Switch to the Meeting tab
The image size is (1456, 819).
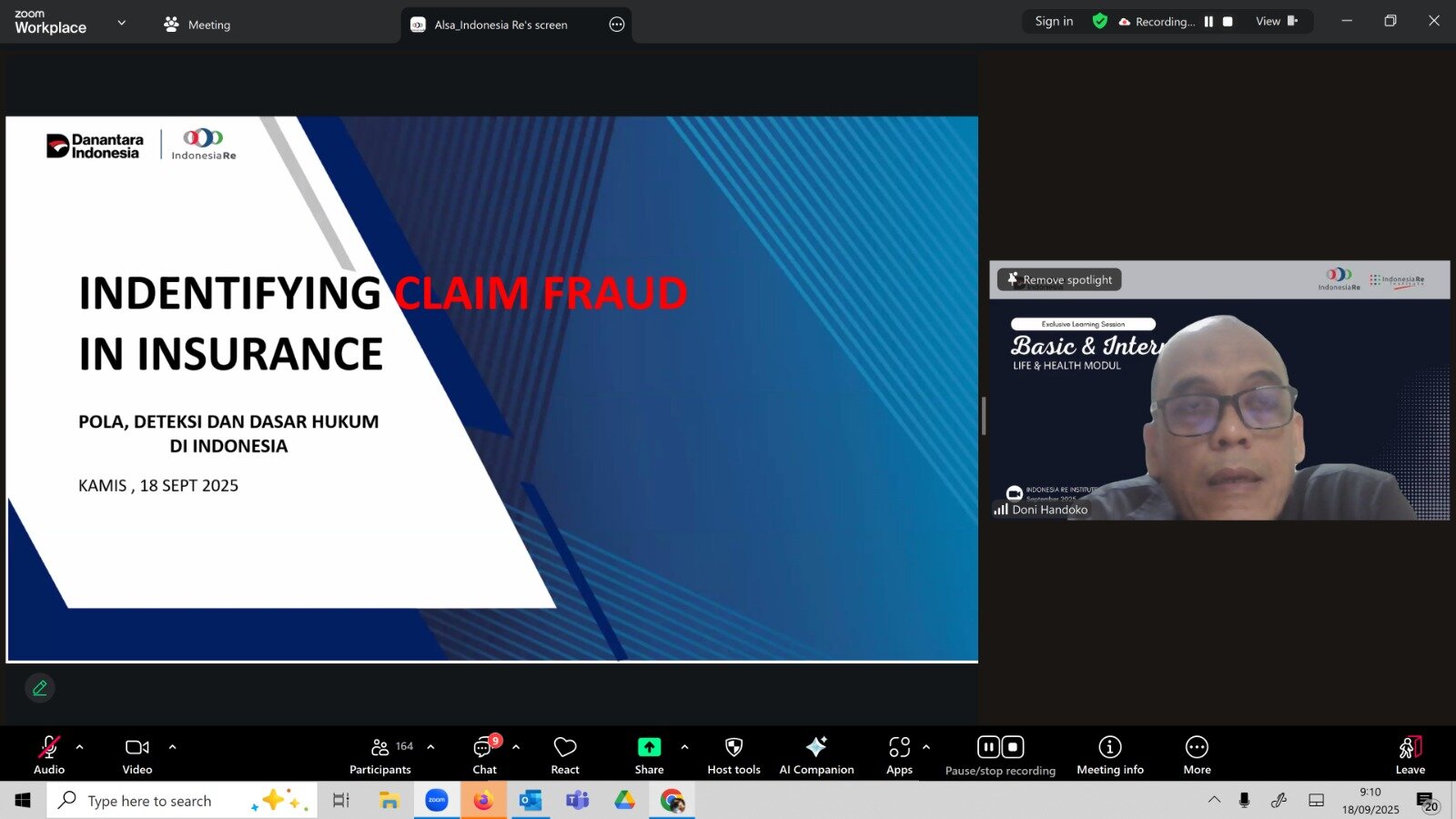[197, 25]
